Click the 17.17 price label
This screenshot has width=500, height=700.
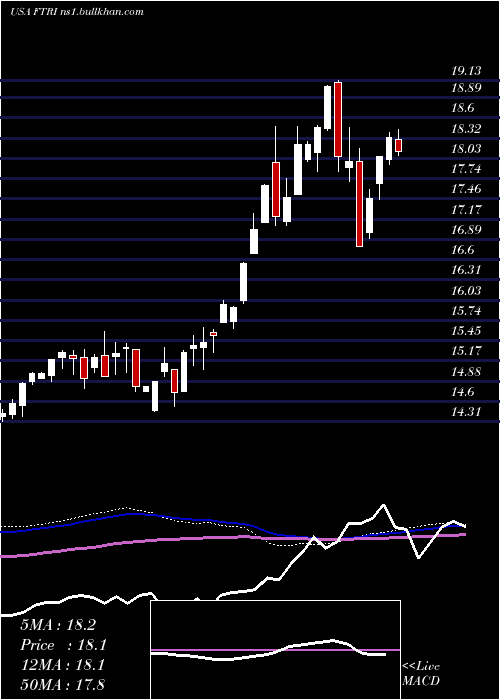tap(466, 209)
